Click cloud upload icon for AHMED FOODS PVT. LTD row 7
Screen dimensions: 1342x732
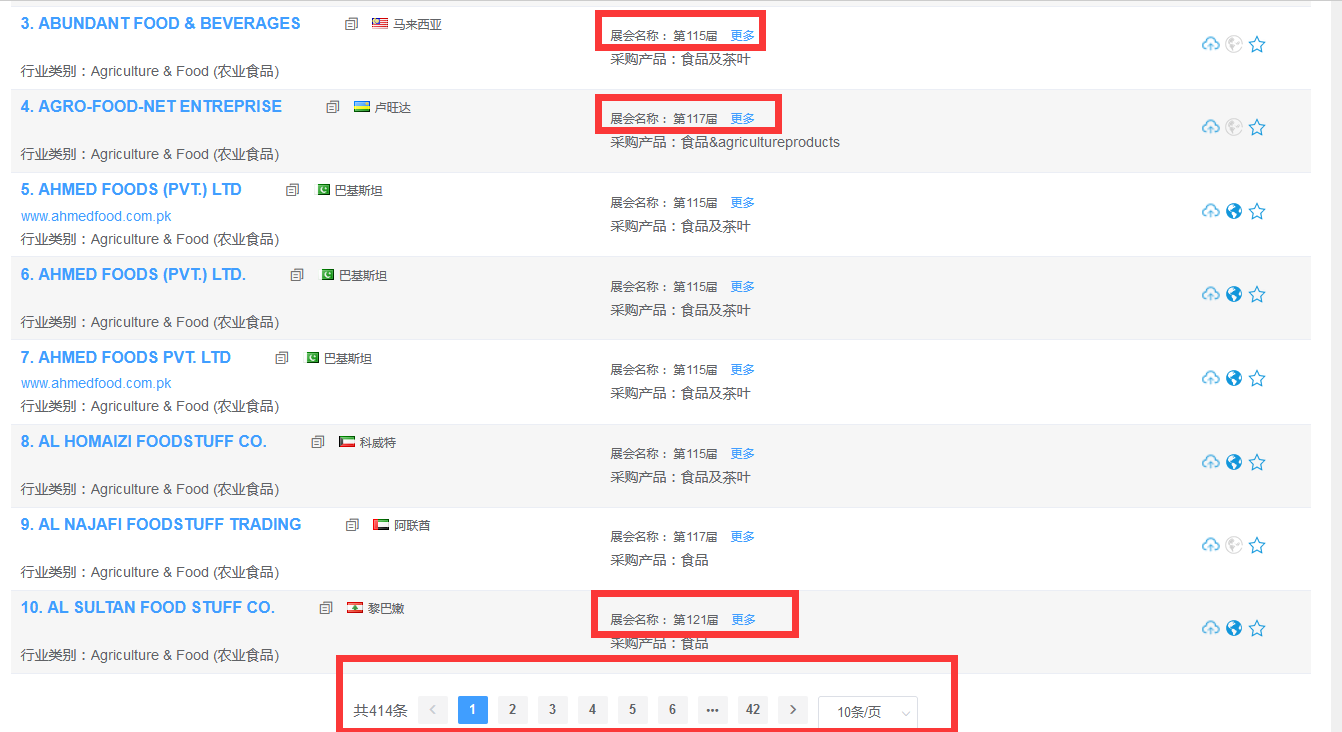click(1210, 378)
